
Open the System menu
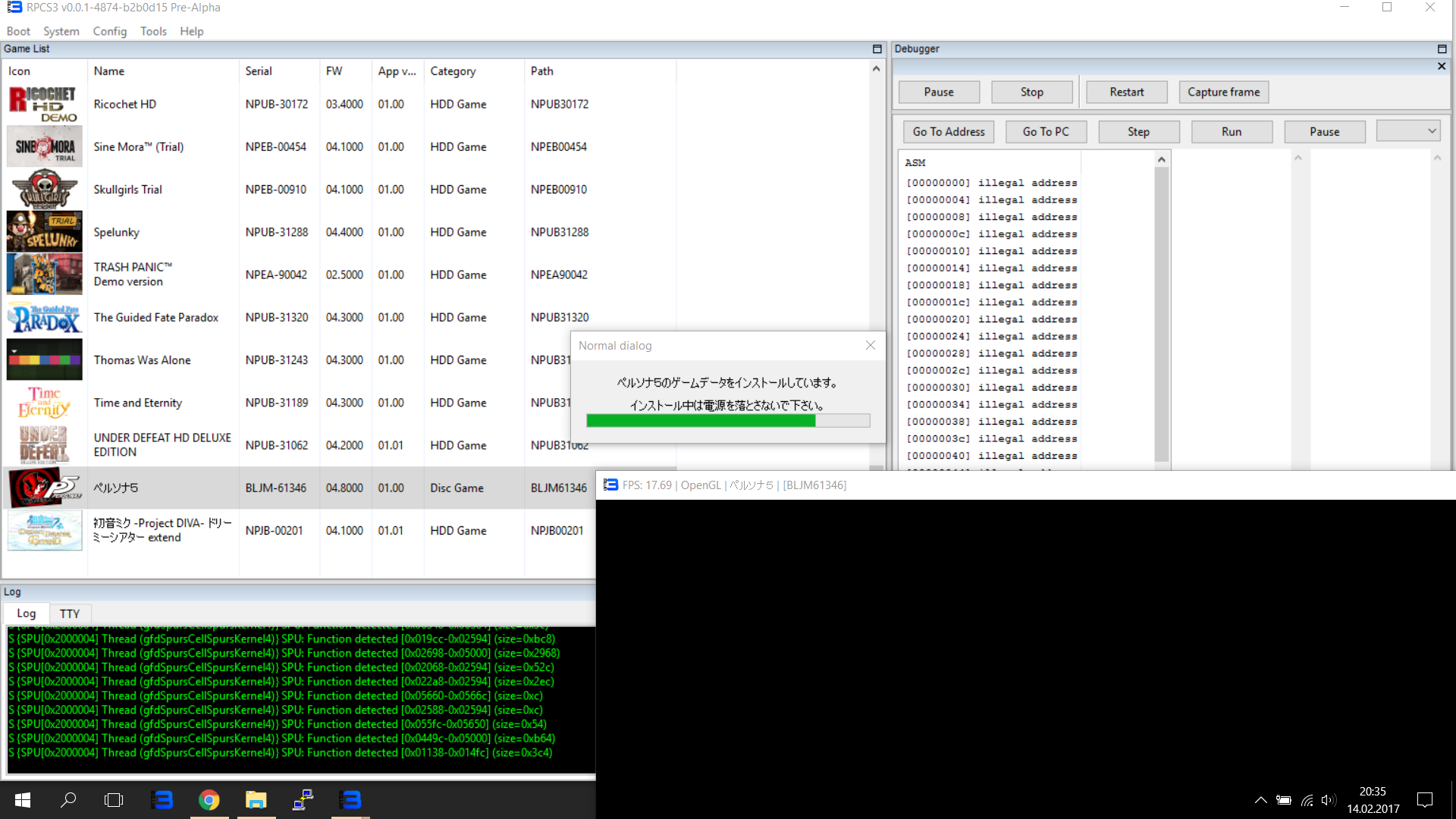61,31
